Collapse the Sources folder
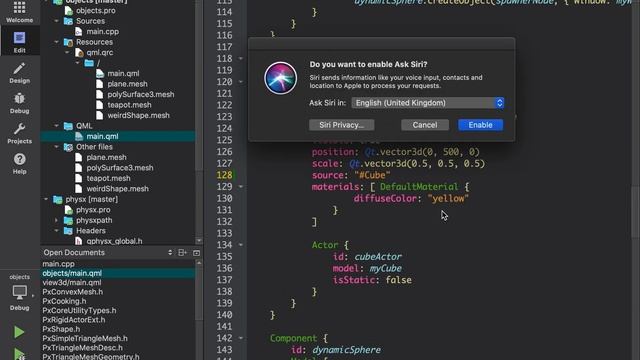The width and height of the screenshot is (640, 360). (56, 21)
